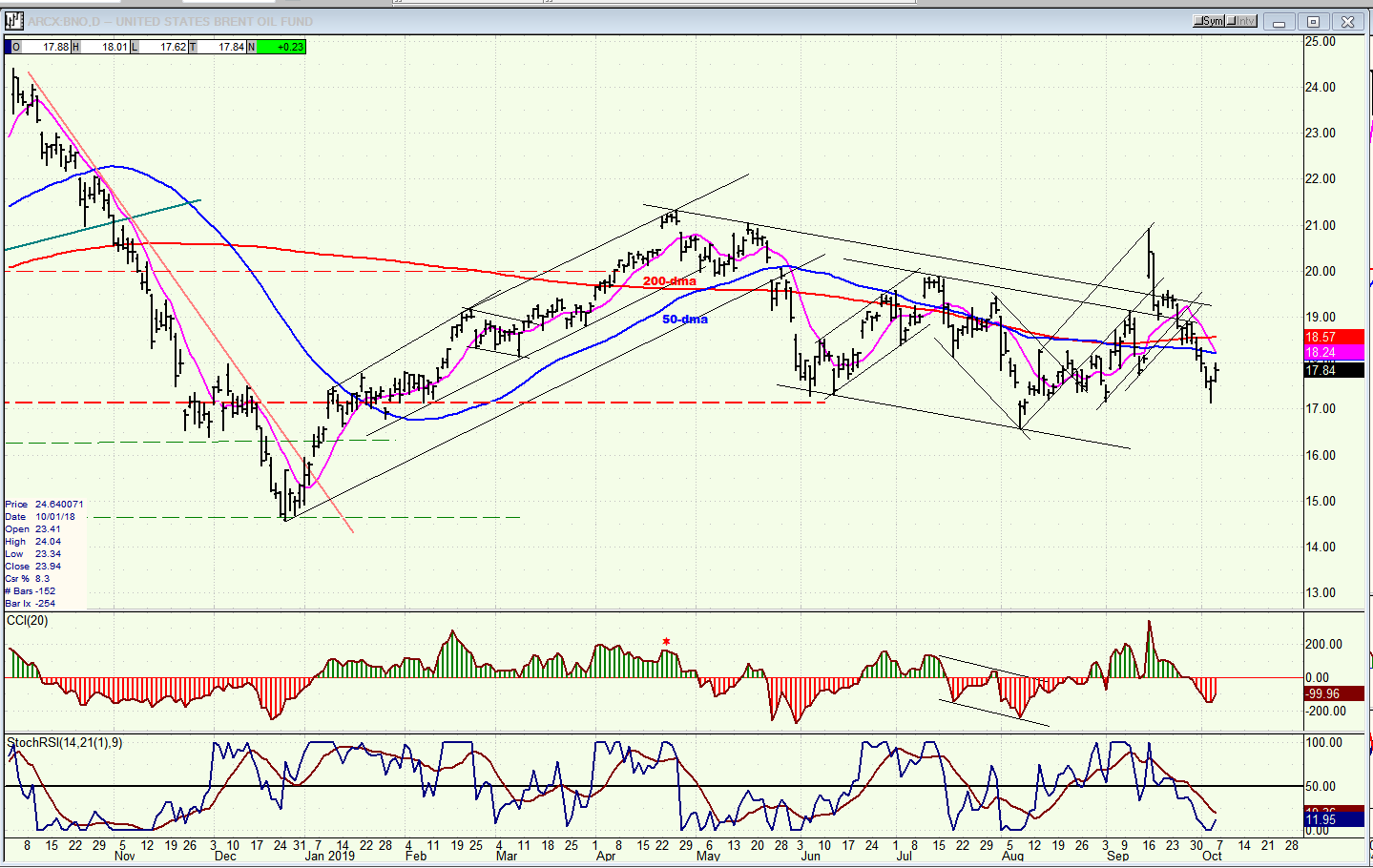Click the High price value 18.01
The image size is (1373, 868).
point(114,47)
